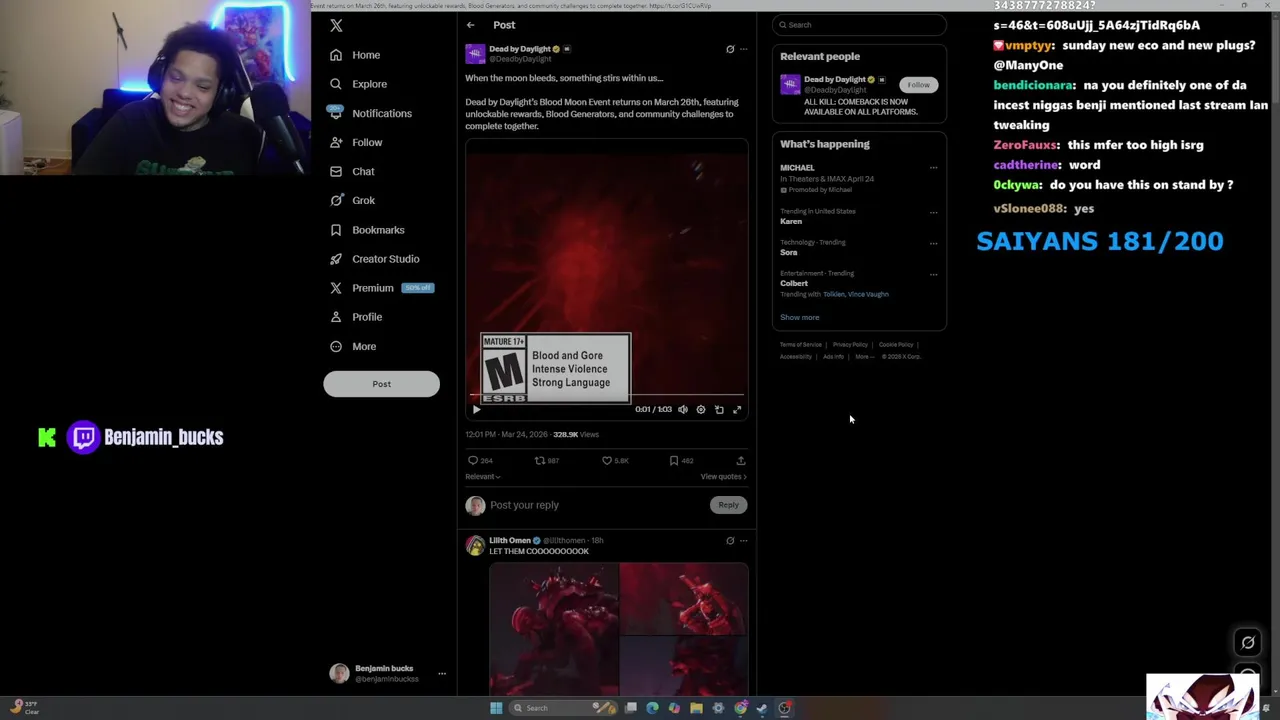Image resolution: width=1280 pixels, height=720 pixels.
Task: Click the Post your reply field
Action: 598,505
